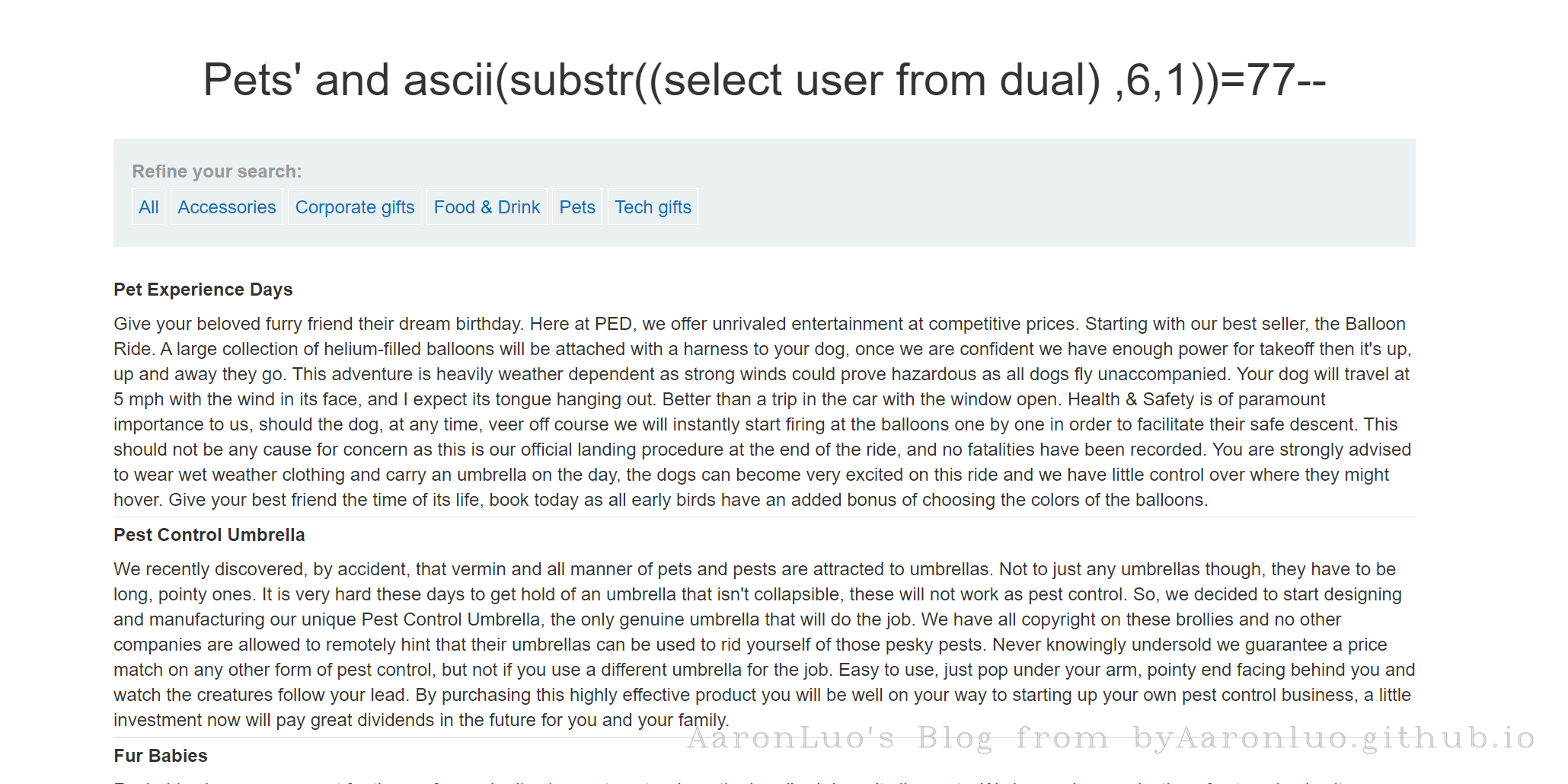Viewport: 1568px width, 784px height.
Task: Select the Food & Drink filter
Action: [x=487, y=207]
